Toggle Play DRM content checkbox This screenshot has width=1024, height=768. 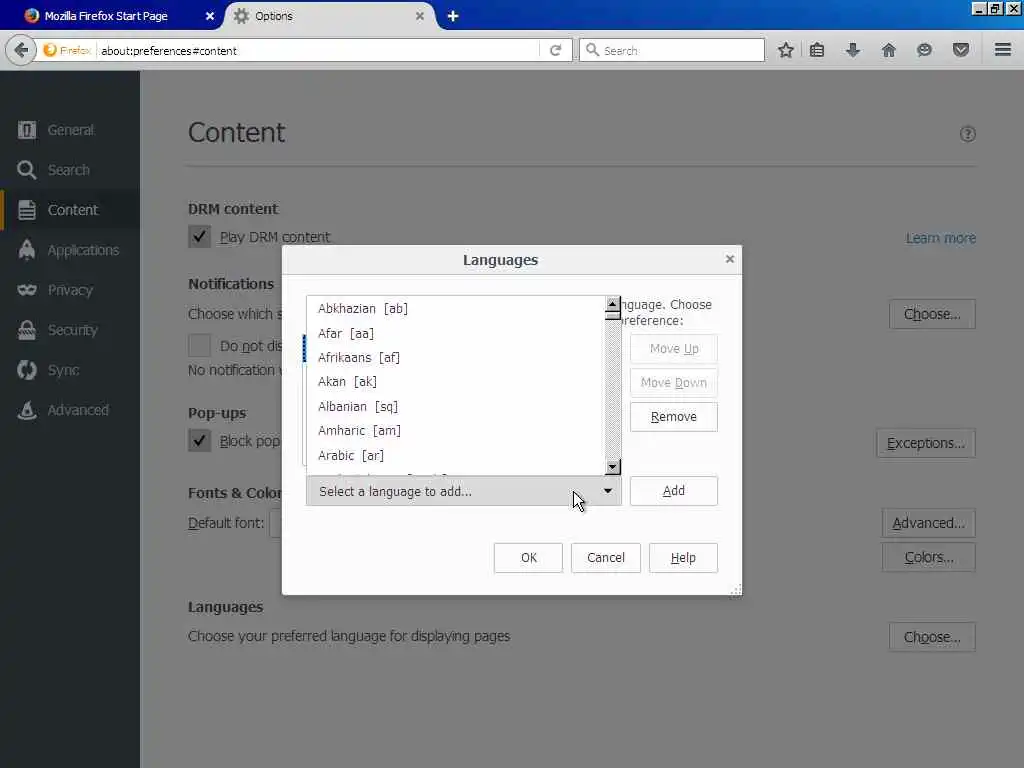[199, 236]
